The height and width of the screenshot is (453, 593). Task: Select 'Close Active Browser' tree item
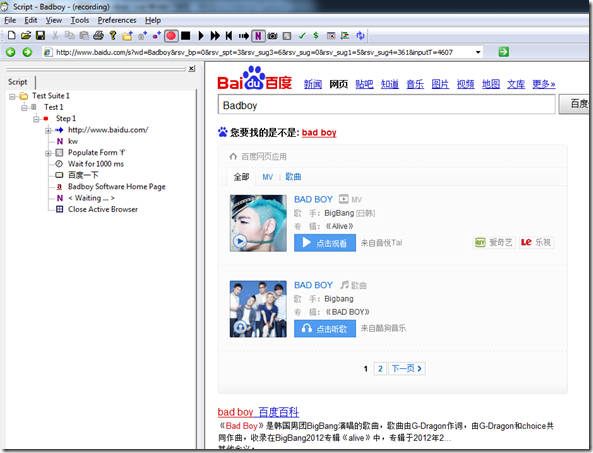[102, 209]
